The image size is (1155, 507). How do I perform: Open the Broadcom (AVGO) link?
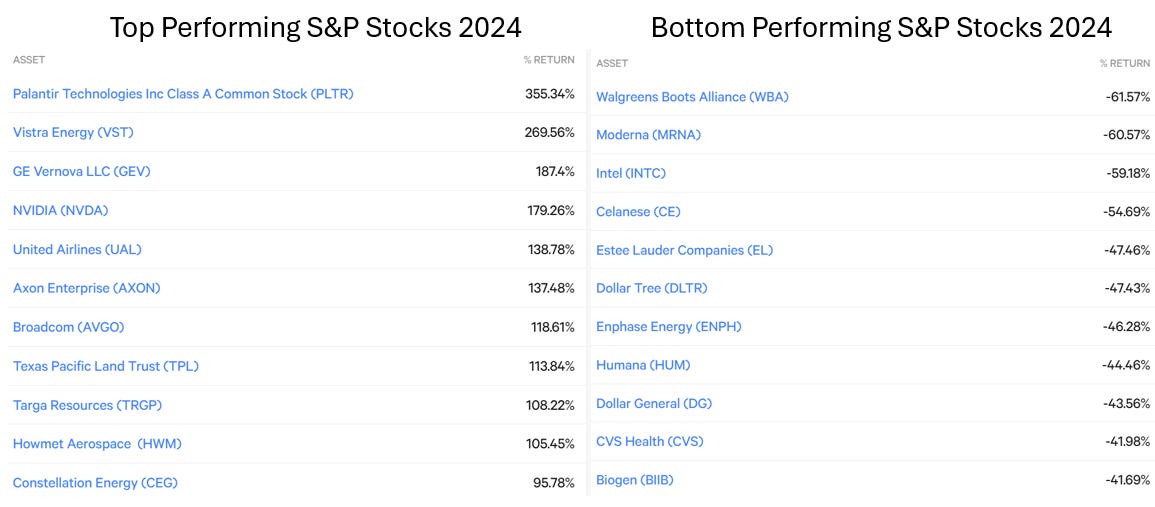point(74,327)
